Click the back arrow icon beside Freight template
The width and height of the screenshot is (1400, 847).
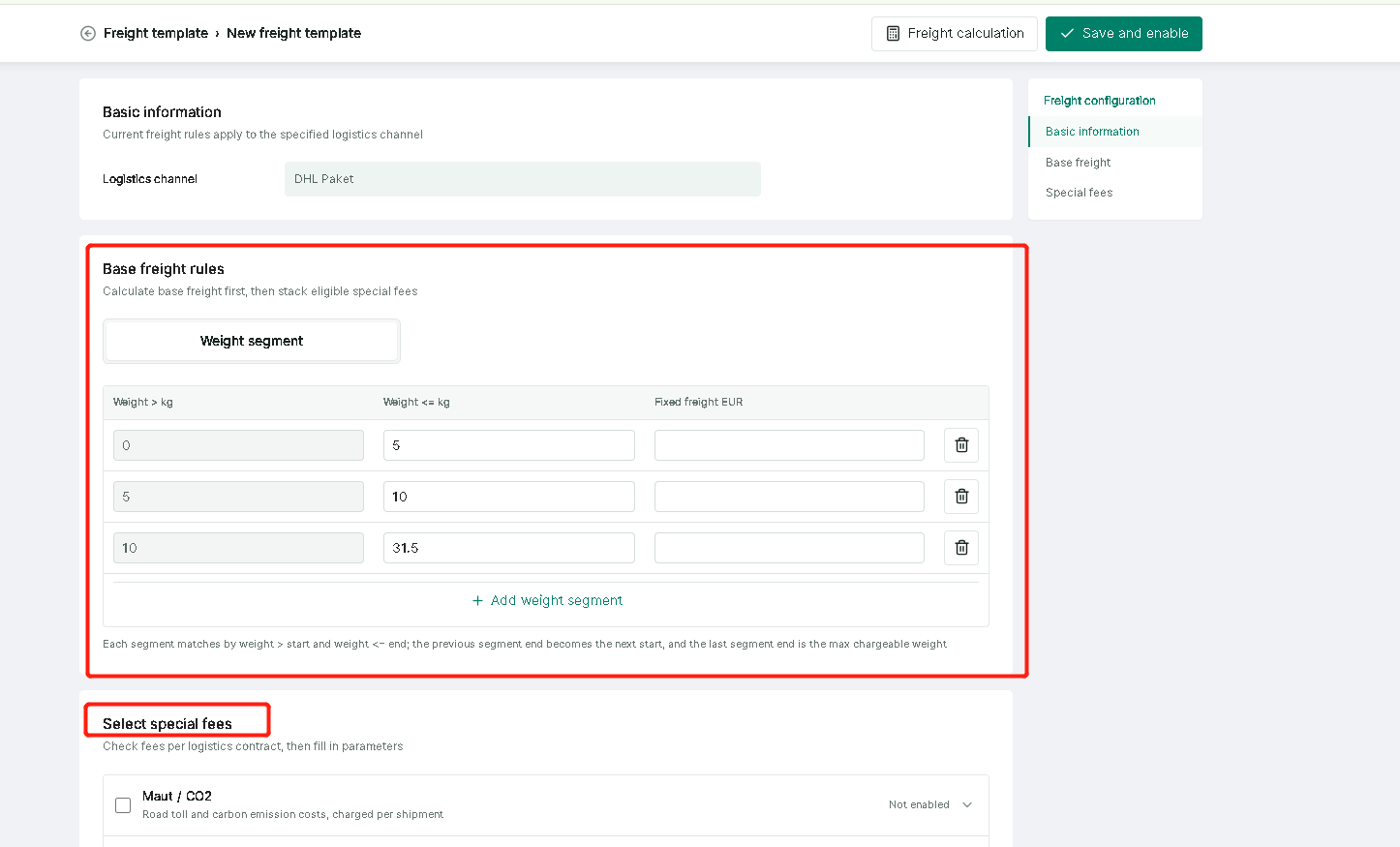[x=88, y=33]
